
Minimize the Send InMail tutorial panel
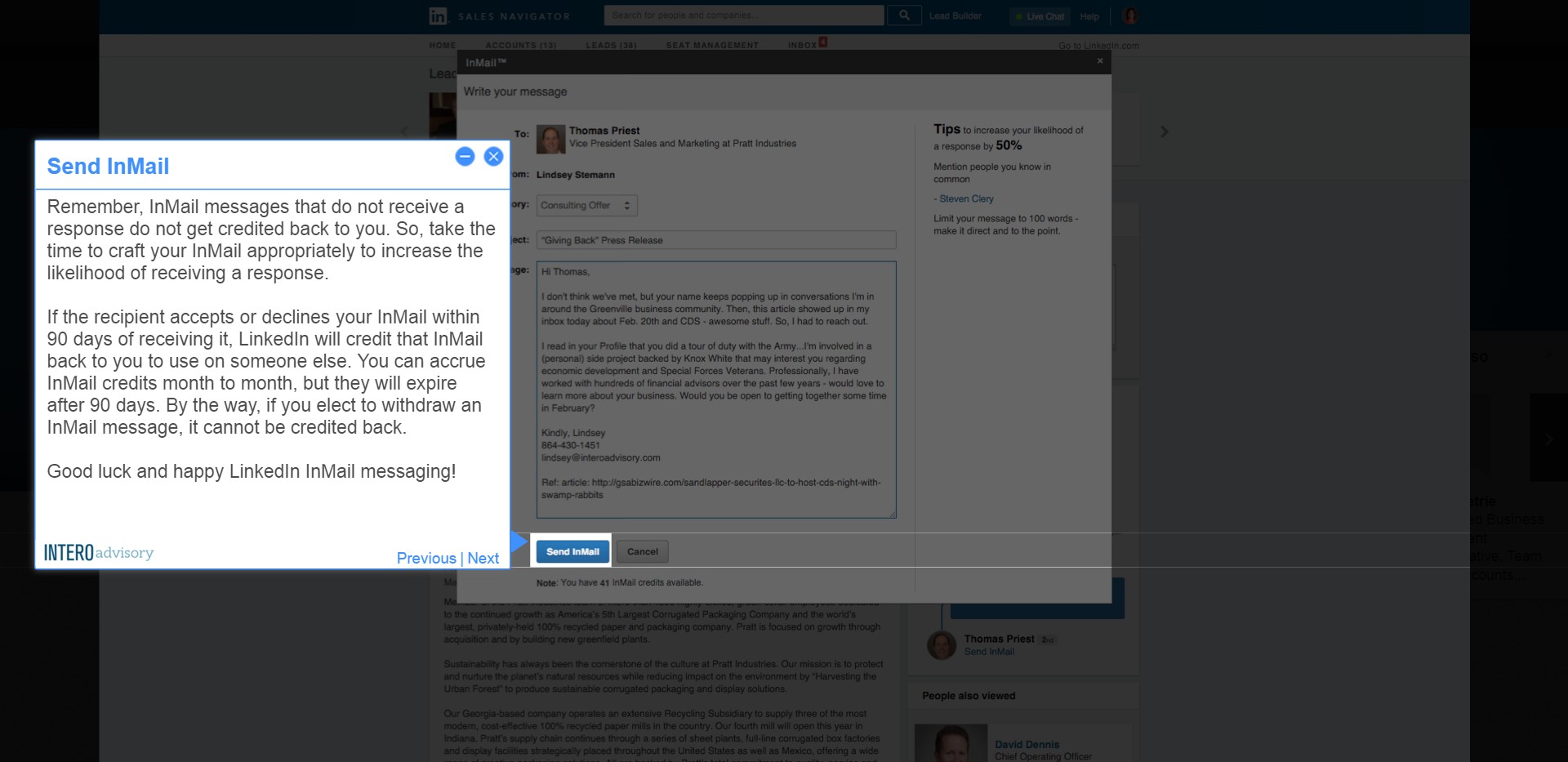coord(465,156)
